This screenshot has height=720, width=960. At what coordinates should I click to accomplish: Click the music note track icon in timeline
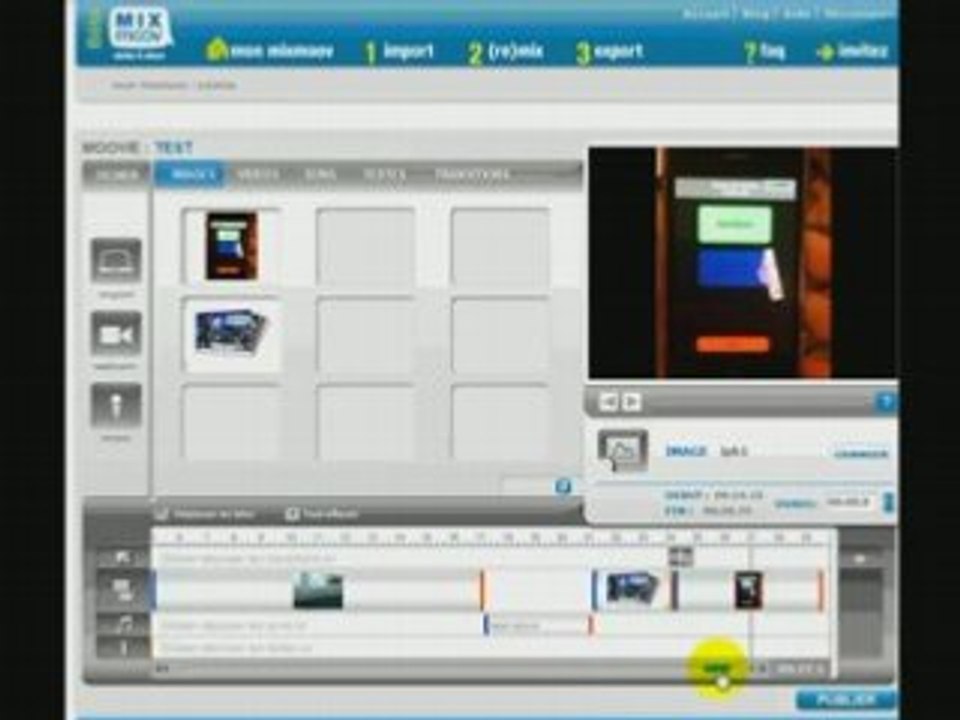pyautogui.click(x=124, y=625)
